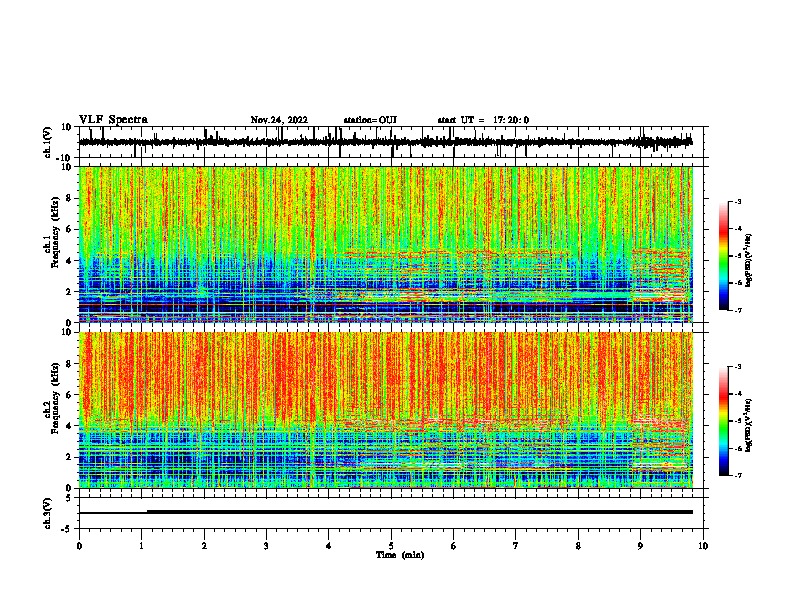The width and height of the screenshot is (792, 612).
Task: Click the "ch.1 Frequency (kHz)" axis label
Action: tap(52, 232)
